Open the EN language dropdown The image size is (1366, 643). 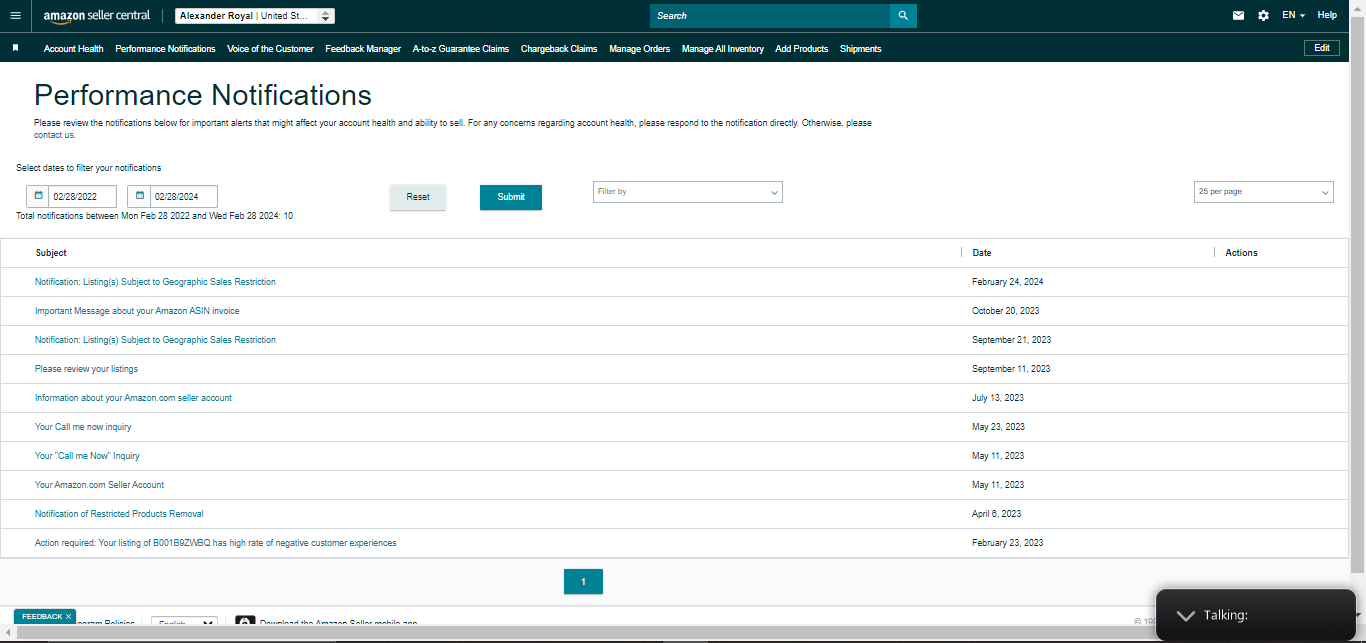(x=1293, y=16)
